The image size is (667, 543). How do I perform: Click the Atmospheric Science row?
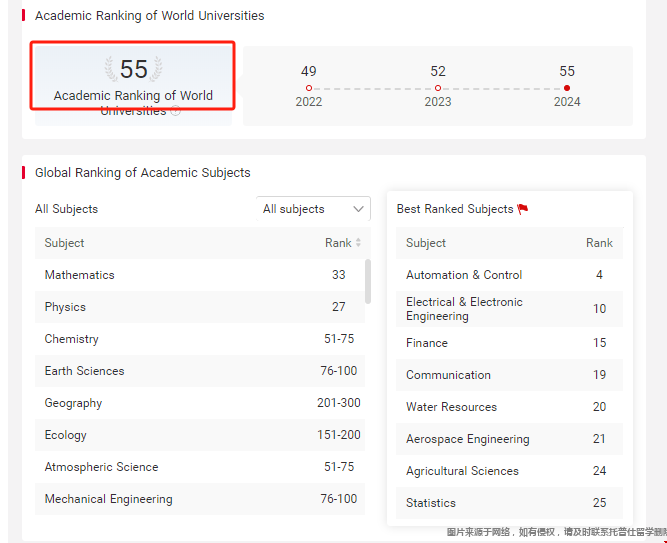pyautogui.click(x=200, y=467)
